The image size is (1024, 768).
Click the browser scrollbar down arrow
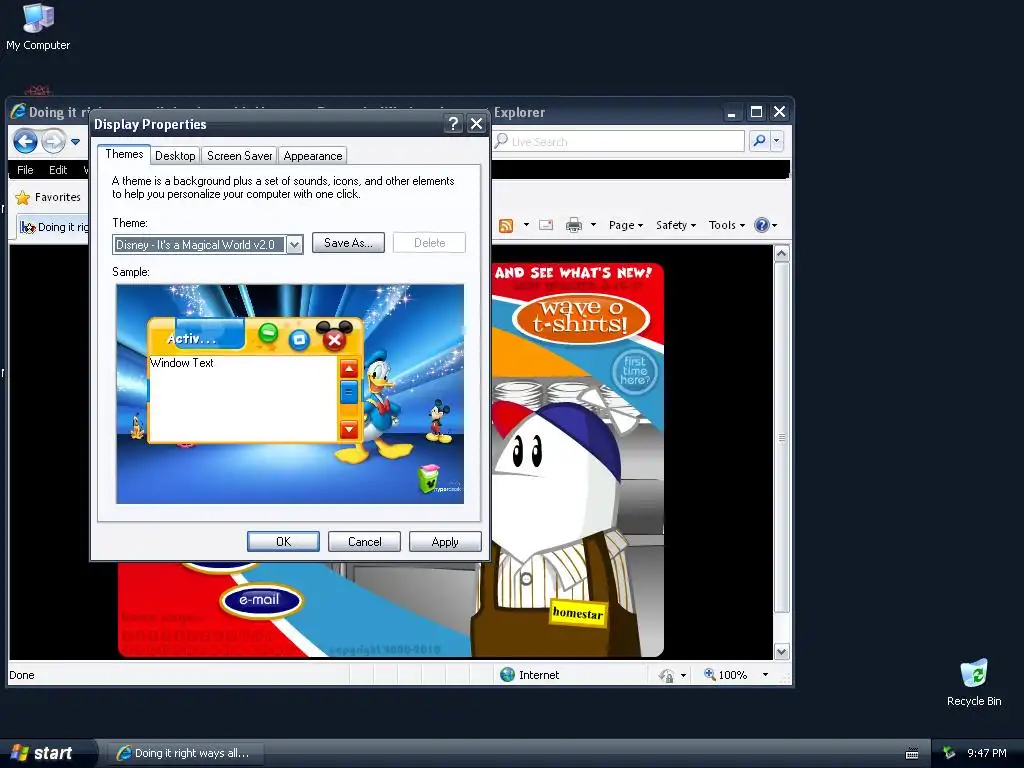pyautogui.click(x=781, y=651)
